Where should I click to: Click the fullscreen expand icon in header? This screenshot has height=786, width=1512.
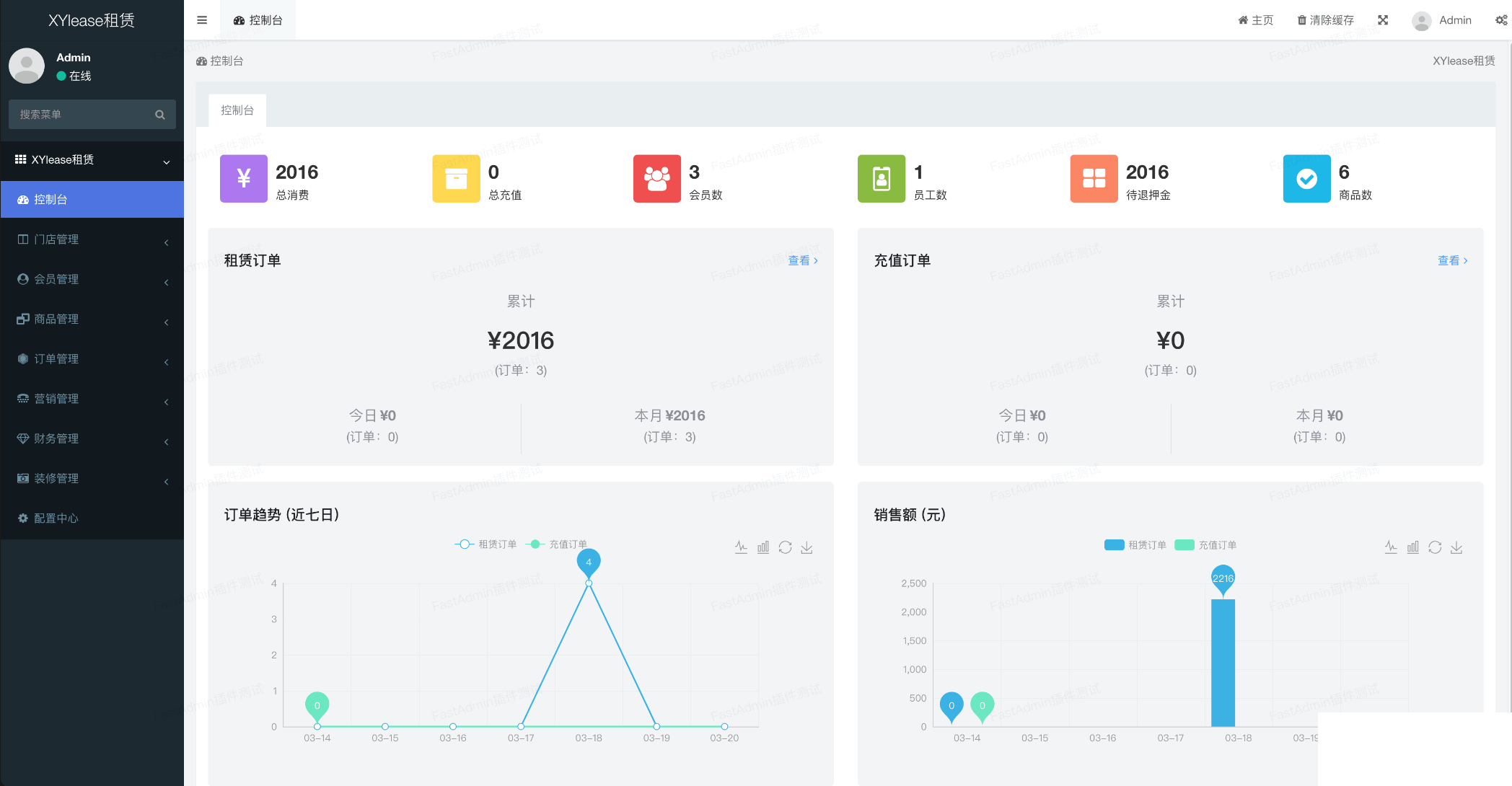pos(1383,20)
